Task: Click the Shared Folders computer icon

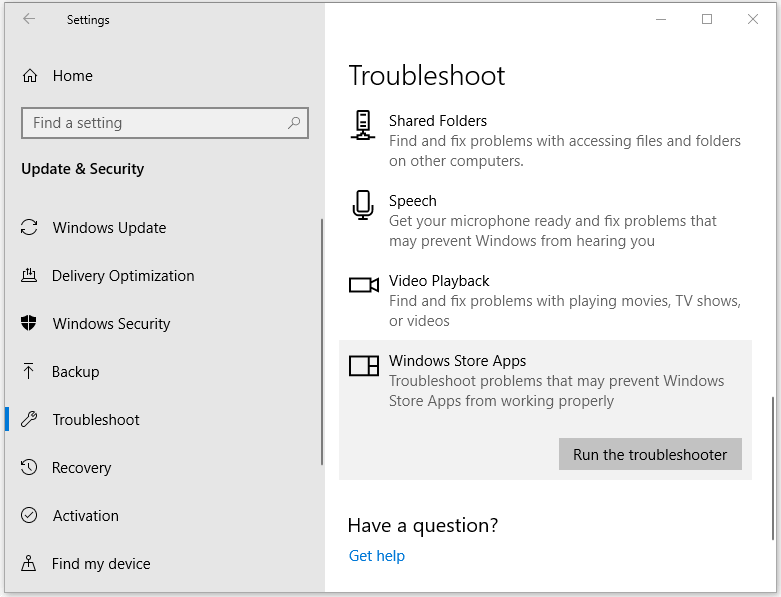Action: pyautogui.click(x=363, y=125)
